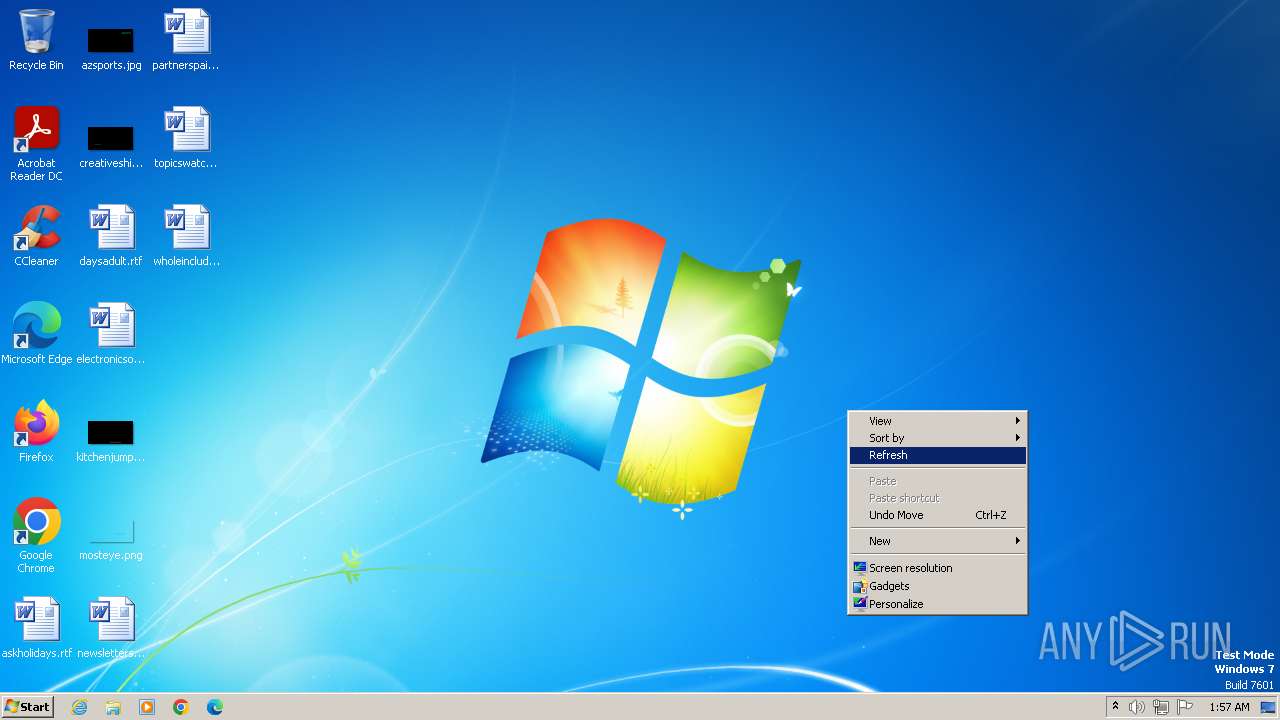Expand the Sort by submenu
1280x720 pixels.
pos(937,438)
